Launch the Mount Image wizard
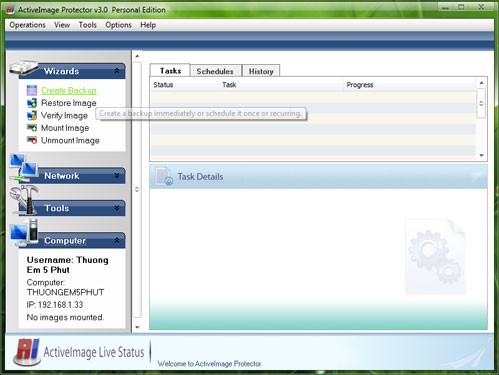Screen dimensions: 499x375 65,128
